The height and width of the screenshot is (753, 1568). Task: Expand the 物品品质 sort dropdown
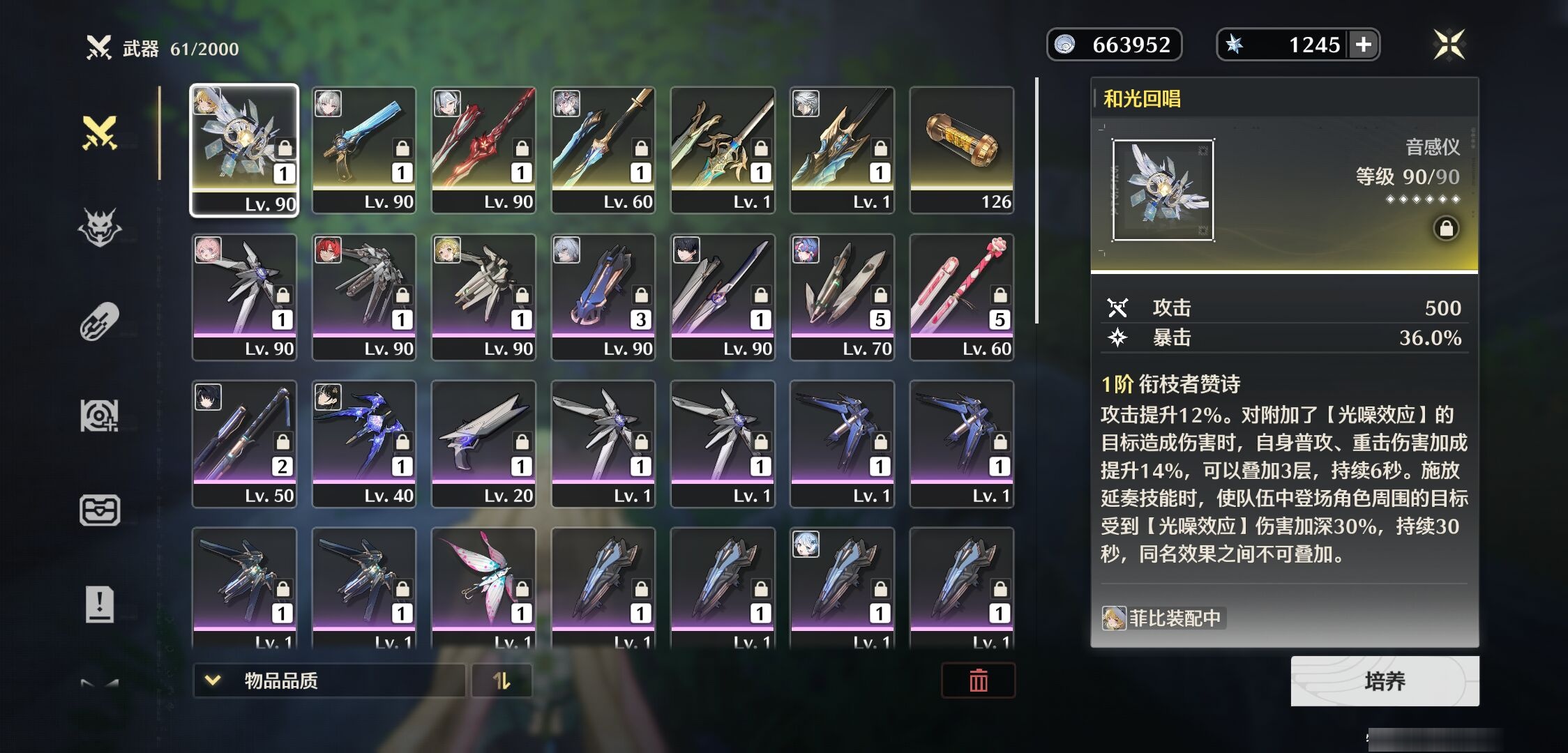(x=329, y=680)
